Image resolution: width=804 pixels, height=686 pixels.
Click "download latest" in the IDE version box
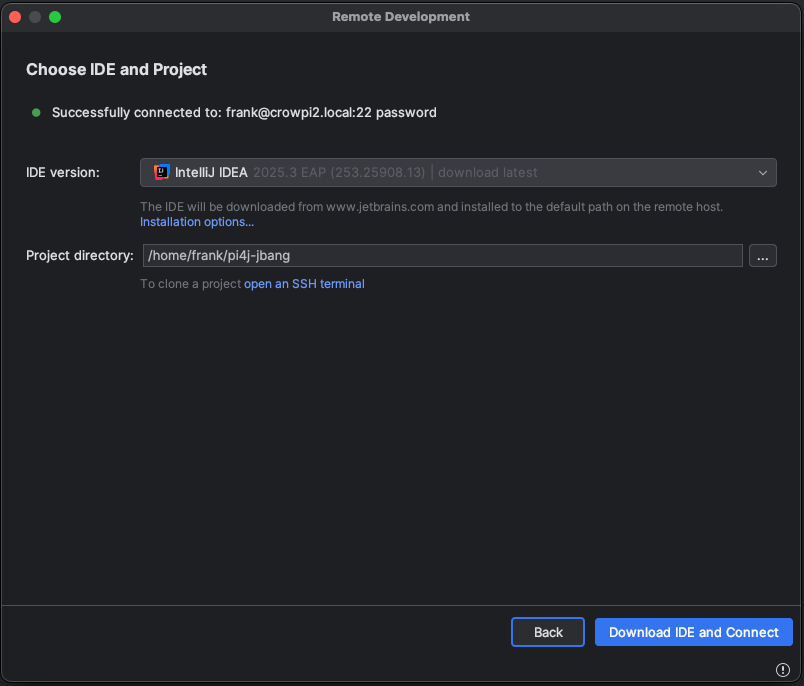tap(488, 172)
